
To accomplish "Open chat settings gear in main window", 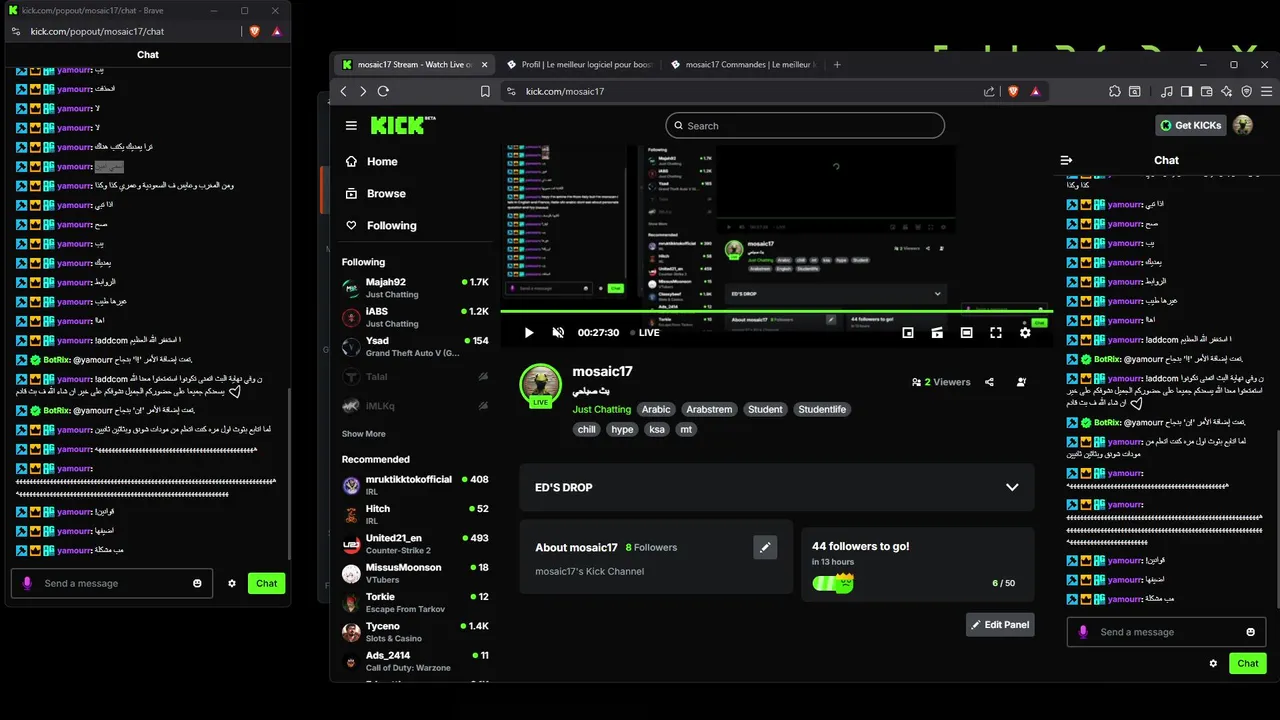I will point(1213,663).
